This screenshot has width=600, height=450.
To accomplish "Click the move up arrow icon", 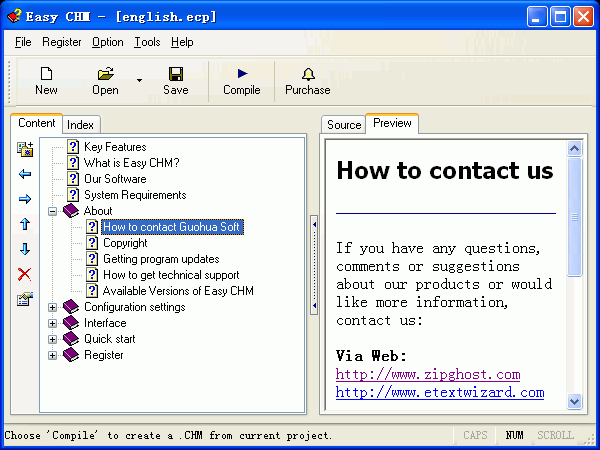I will (x=25, y=224).
